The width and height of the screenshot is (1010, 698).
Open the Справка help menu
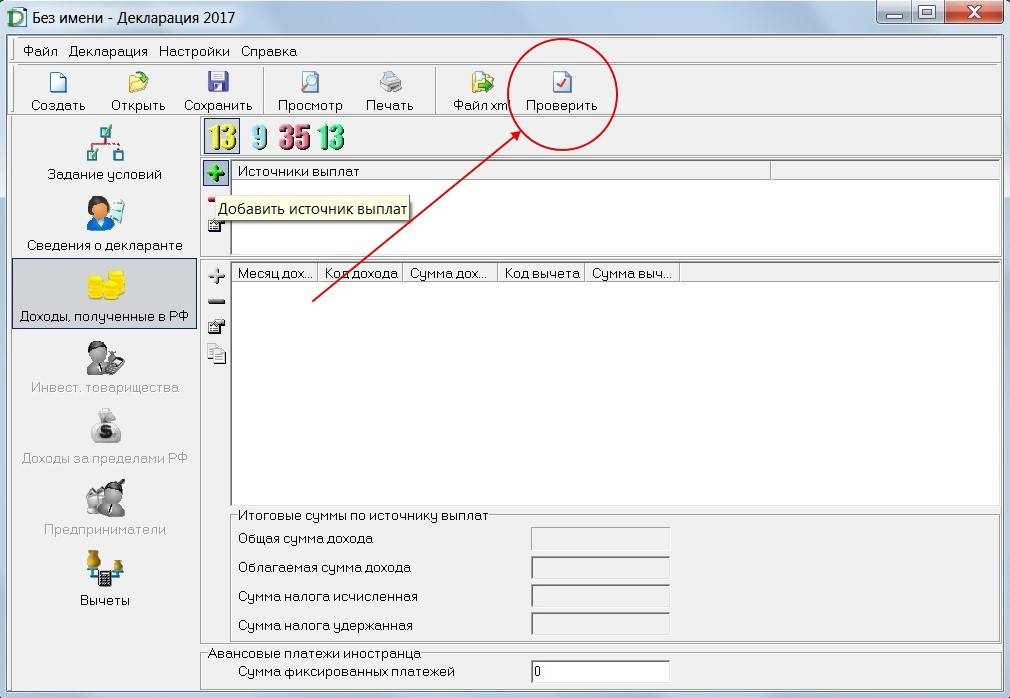tap(269, 51)
